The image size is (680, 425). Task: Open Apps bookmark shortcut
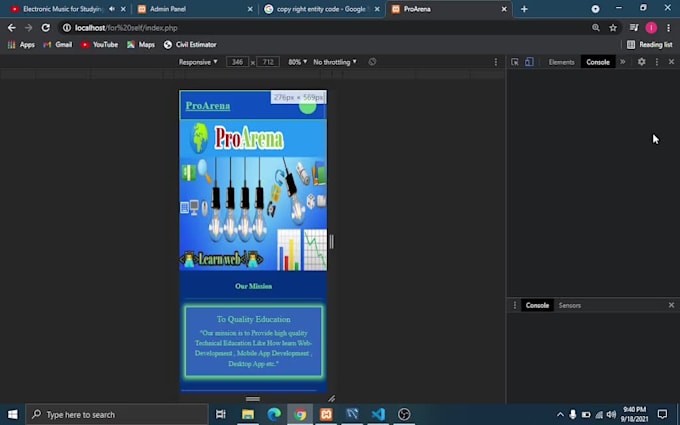[x=21, y=45]
